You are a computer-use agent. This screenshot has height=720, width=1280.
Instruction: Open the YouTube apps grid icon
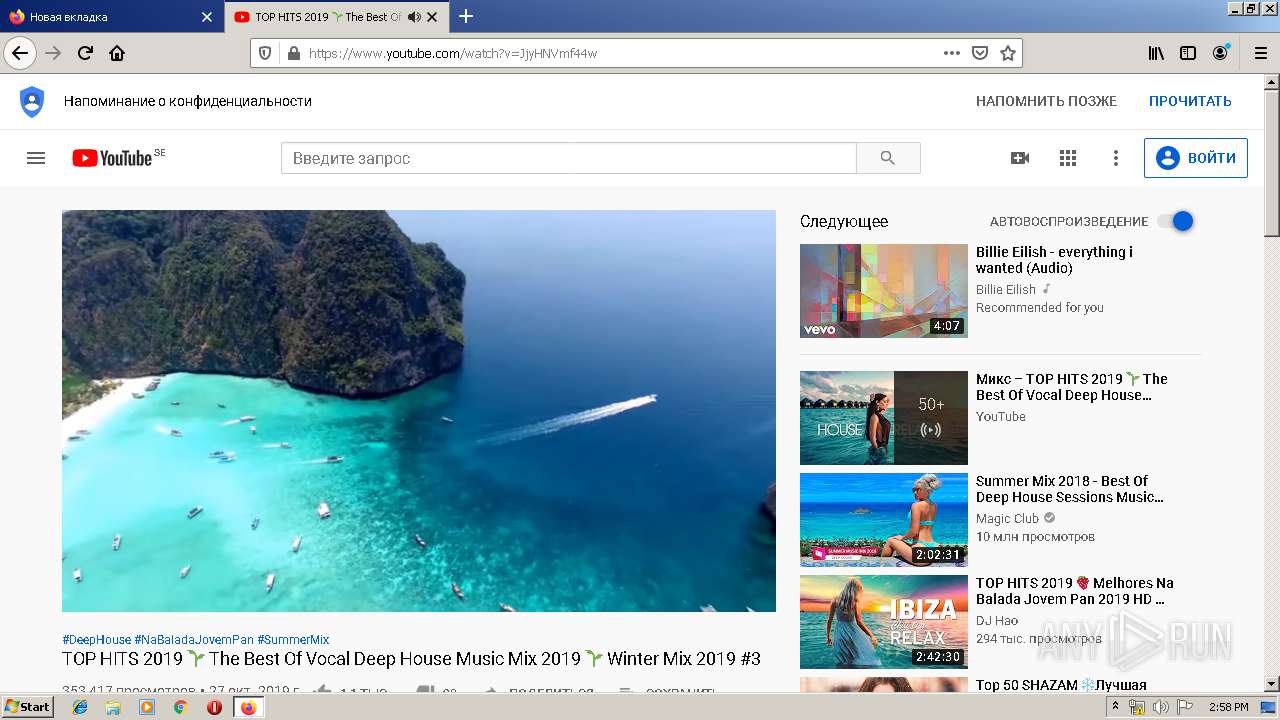[1068, 158]
